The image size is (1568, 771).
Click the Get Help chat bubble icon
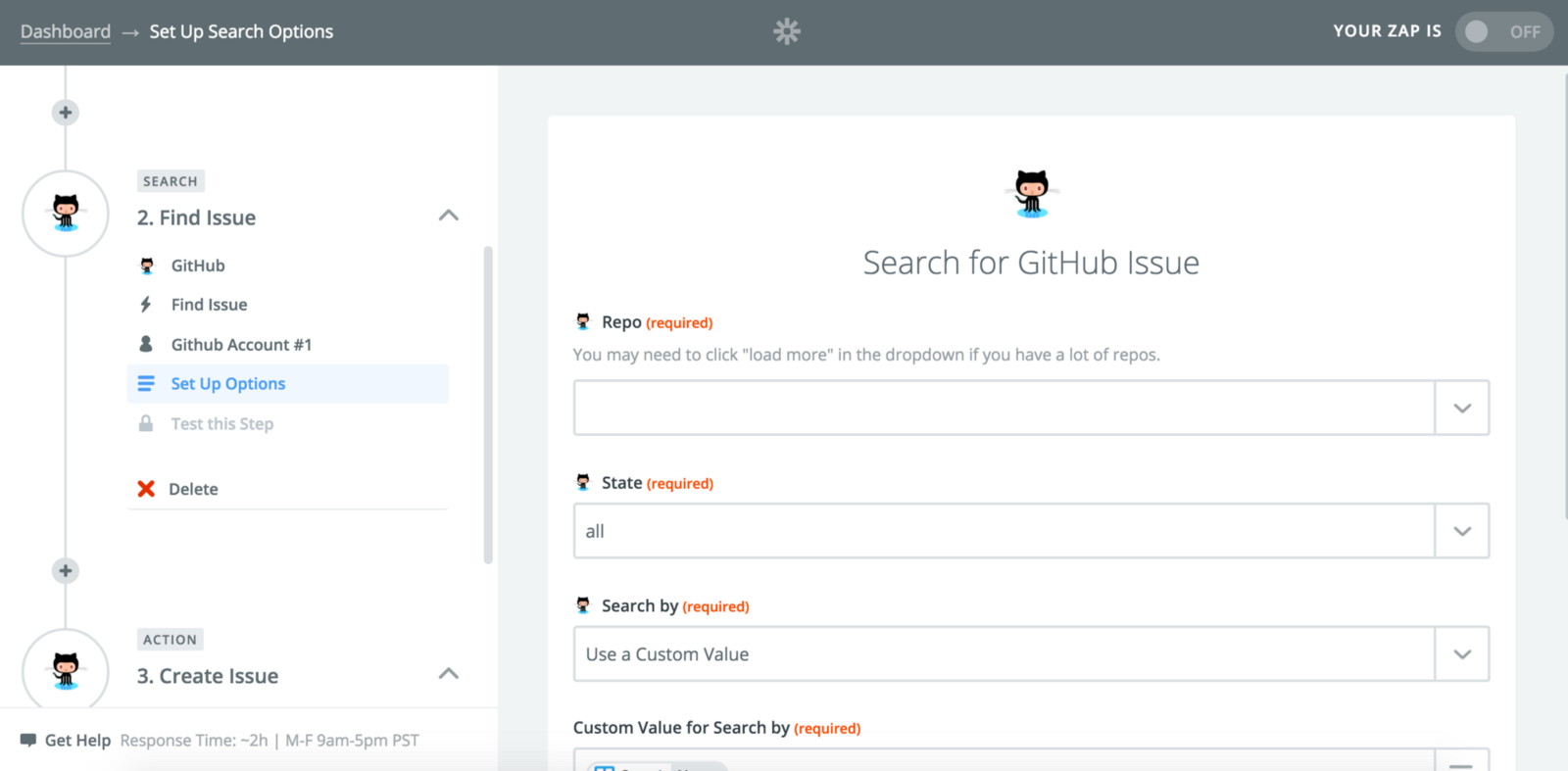pos(28,740)
